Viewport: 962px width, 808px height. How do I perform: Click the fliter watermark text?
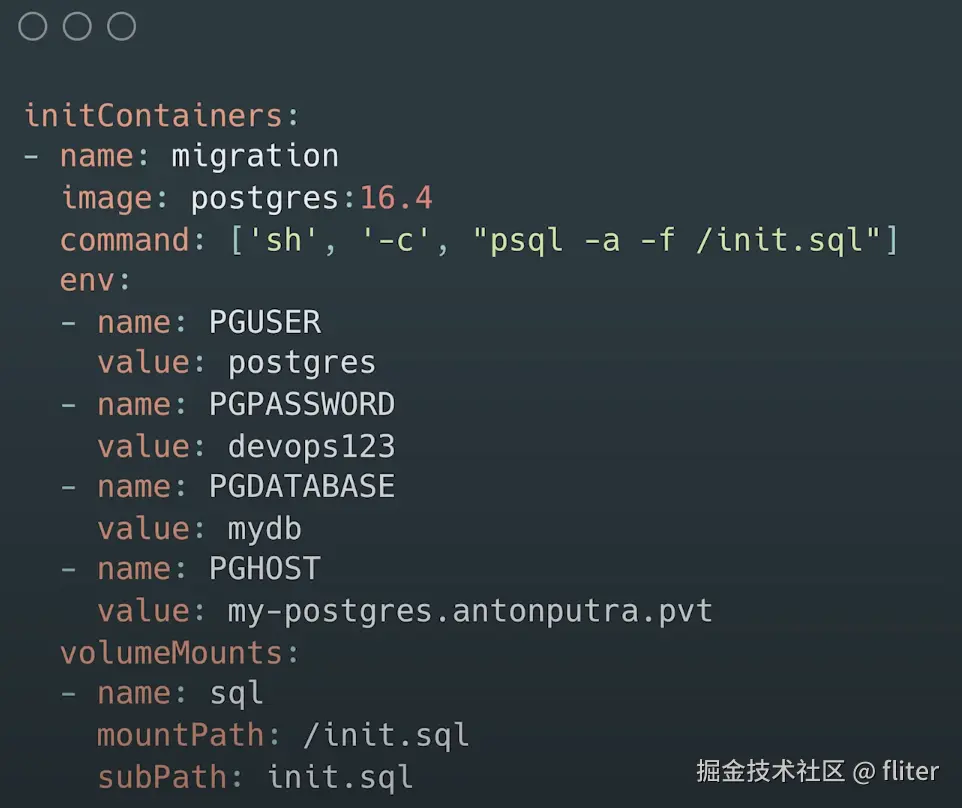point(910,771)
